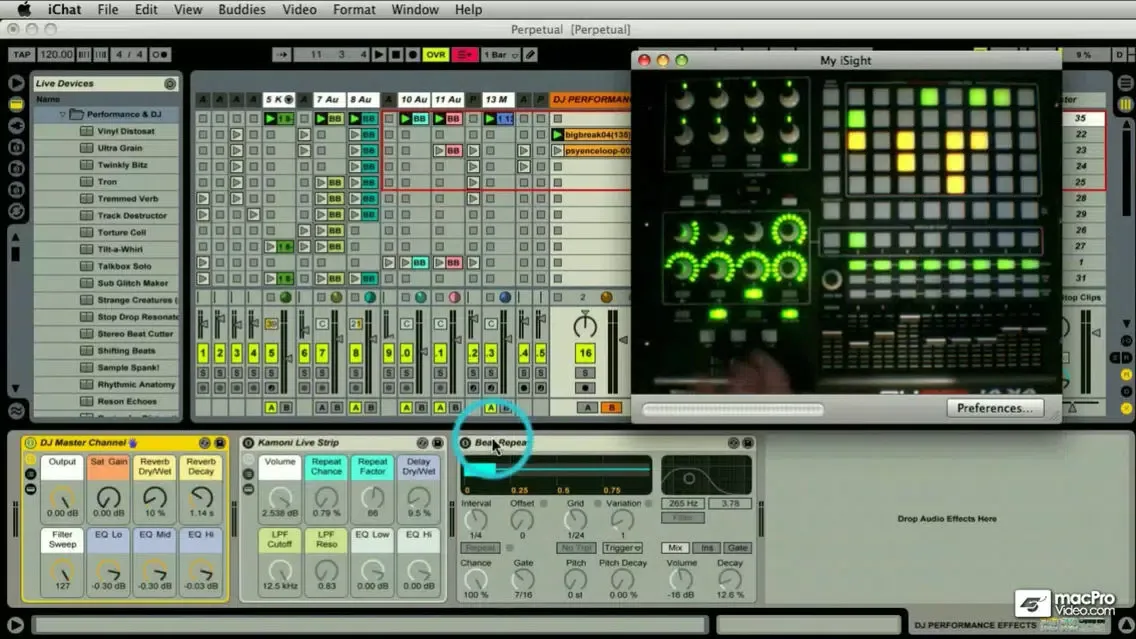Click the red back-to-arrangement button
This screenshot has height=639, width=1136.
pos(464,54)
